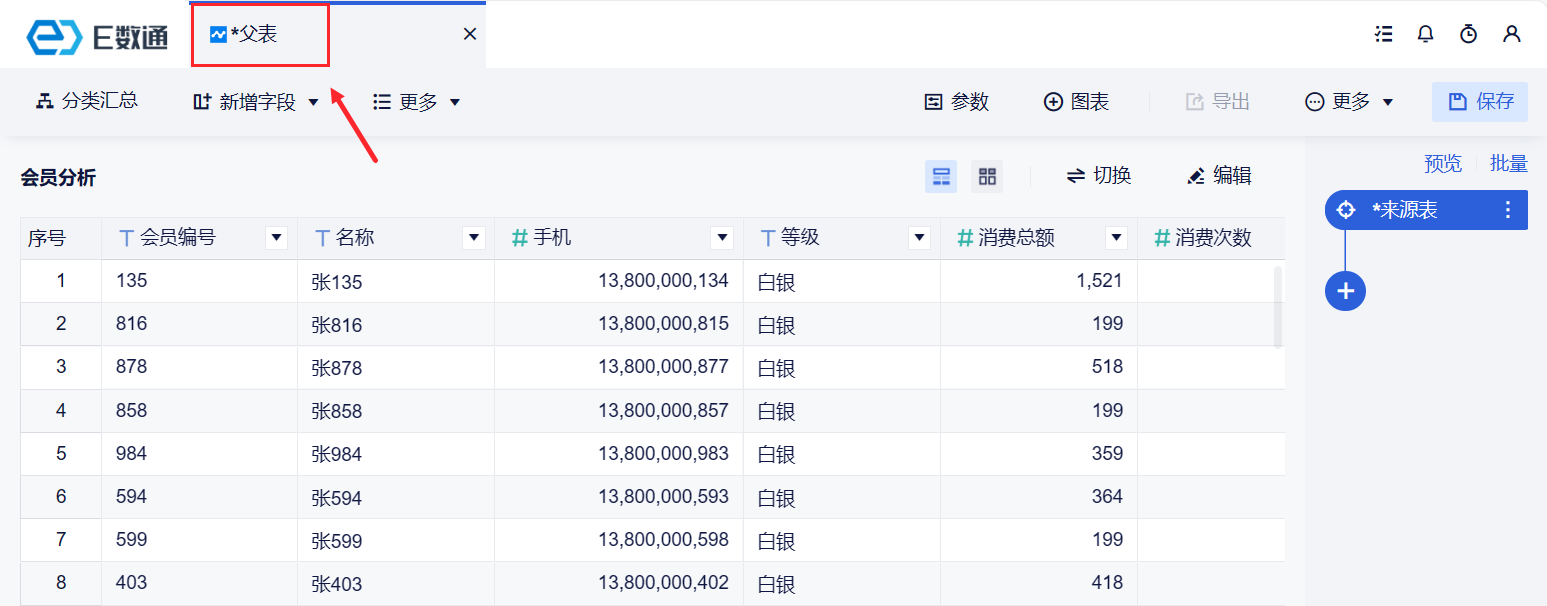Open the timer clock icon
Image resolution: width=1547 pixels, height=606 pixels.
(x=1468, y=34)
